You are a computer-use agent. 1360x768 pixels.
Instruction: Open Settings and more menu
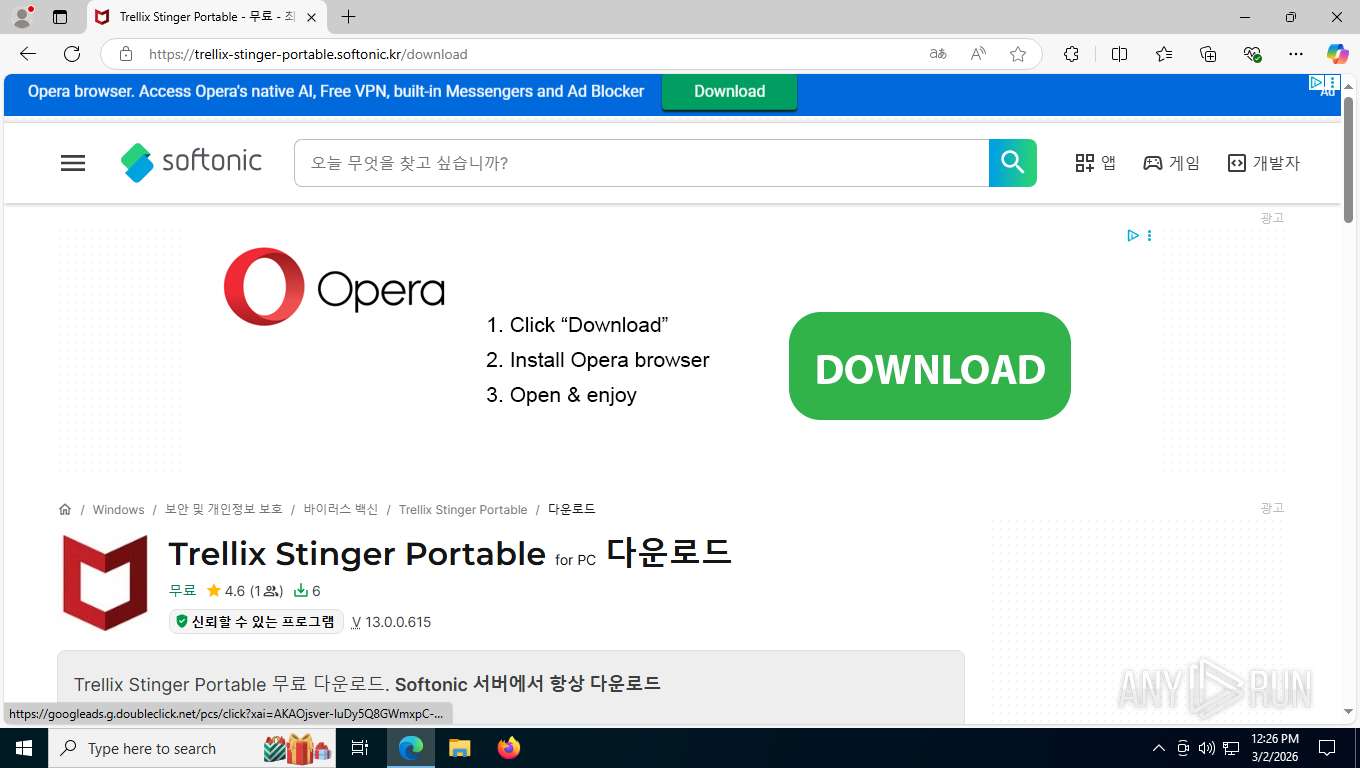point(1296,54)
